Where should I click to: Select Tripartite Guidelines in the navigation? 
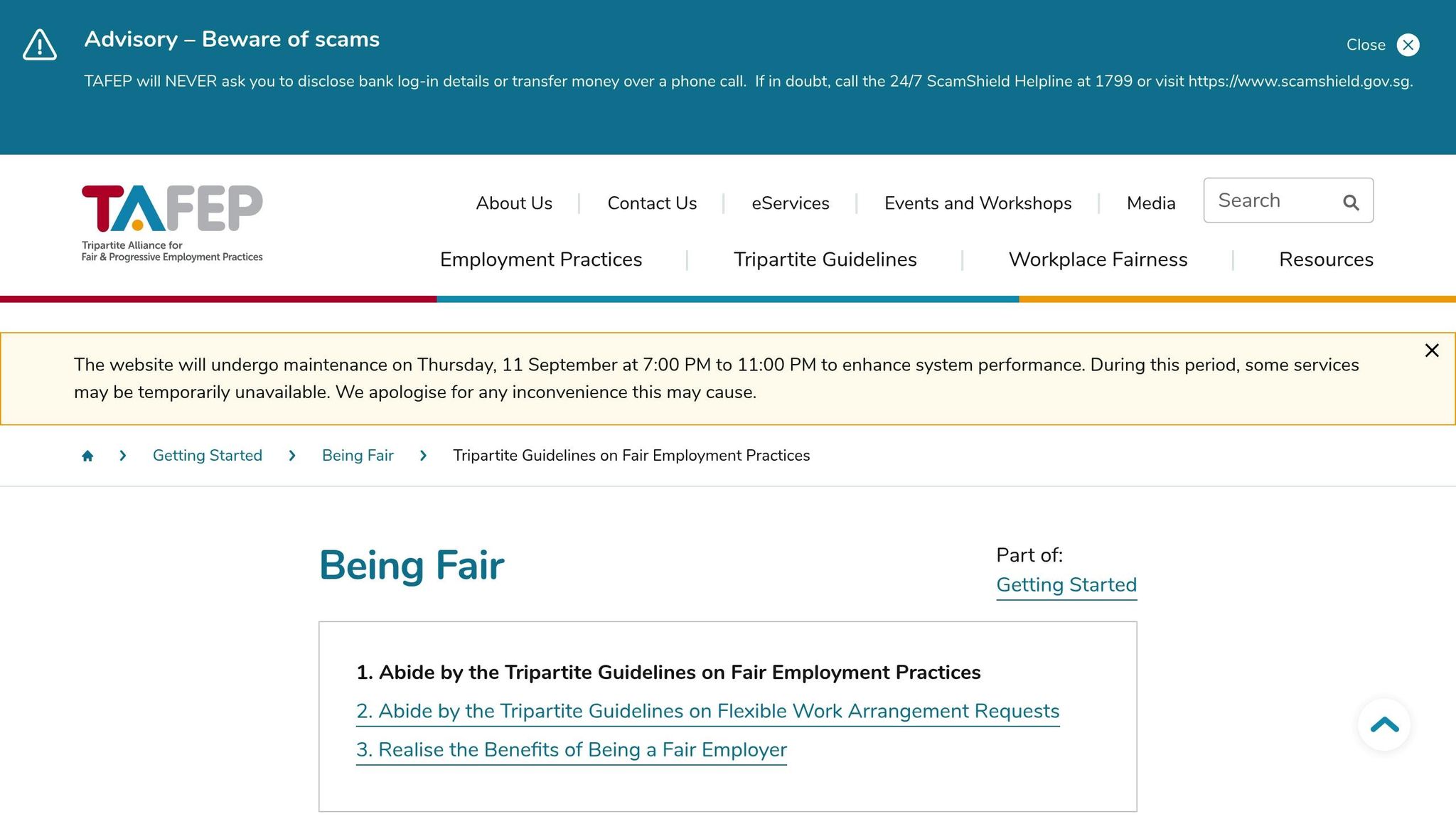825,259
